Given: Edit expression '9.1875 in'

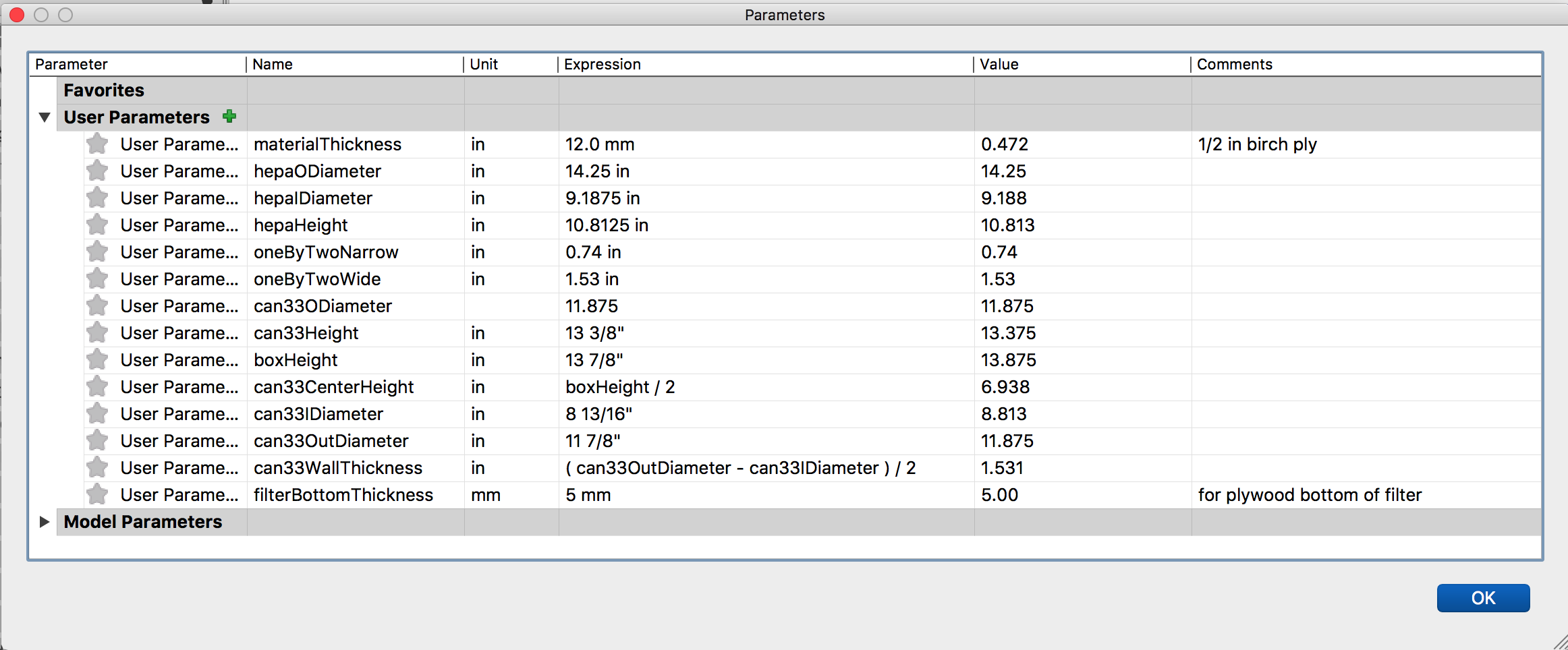Looking at the screenshot, I should point(766,198).
